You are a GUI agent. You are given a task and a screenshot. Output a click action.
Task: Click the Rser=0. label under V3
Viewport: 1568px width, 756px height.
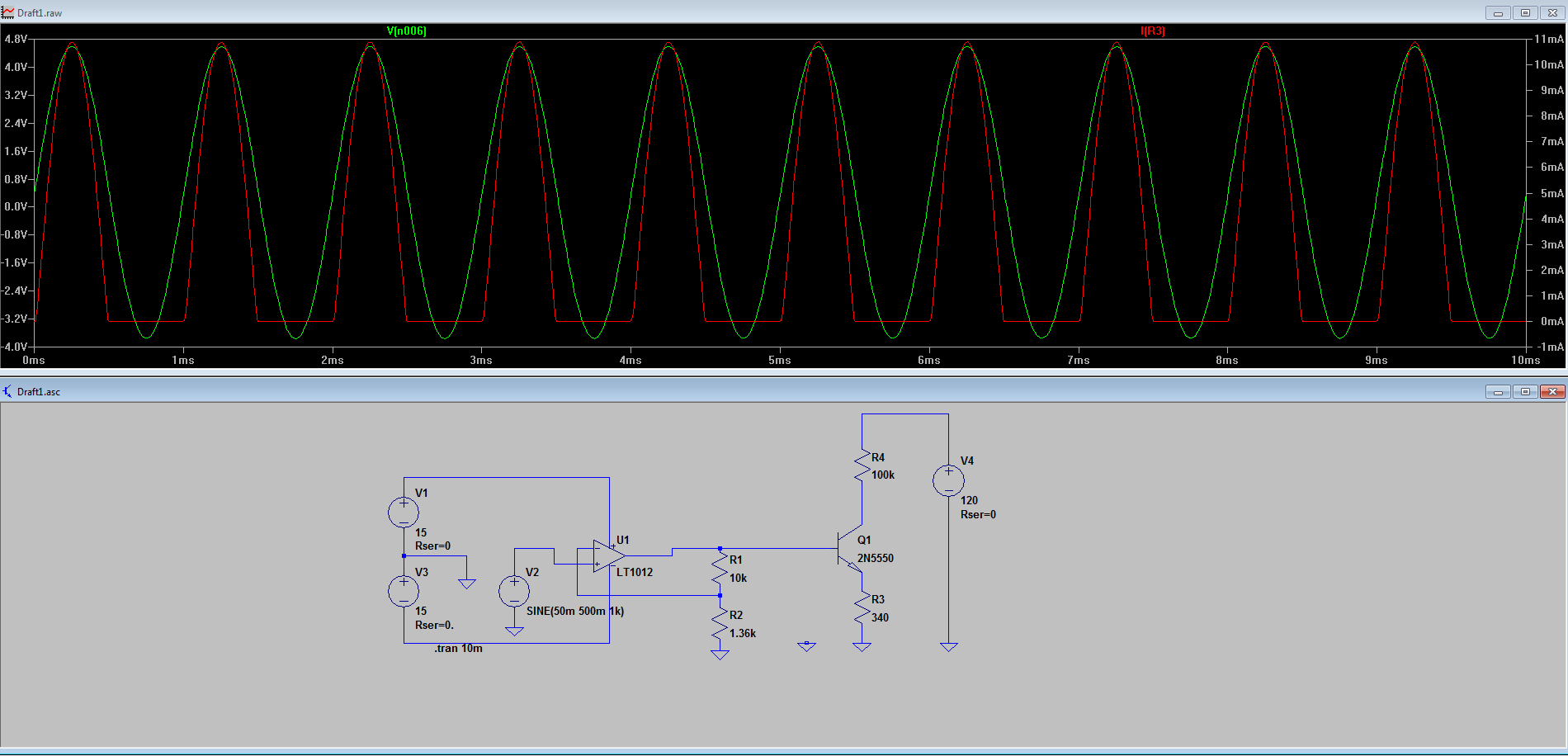coord(434,625)
